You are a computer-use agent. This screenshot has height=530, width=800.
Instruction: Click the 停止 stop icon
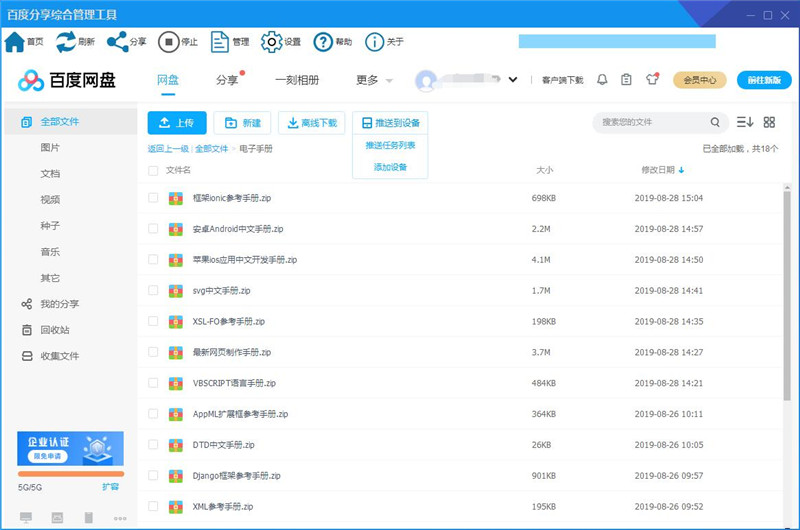(x=168, y=42)
